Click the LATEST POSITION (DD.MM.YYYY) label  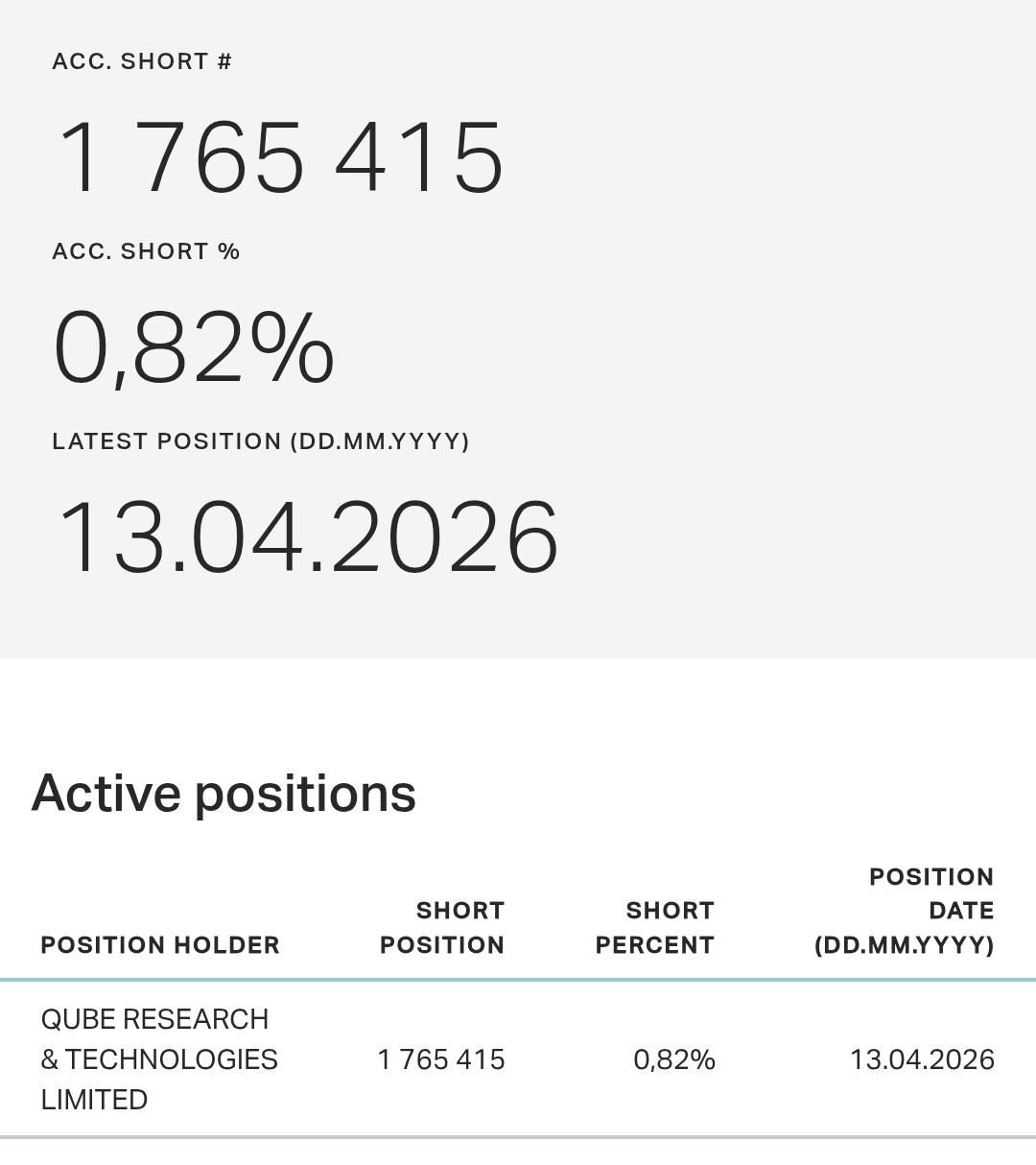(261, 441)
